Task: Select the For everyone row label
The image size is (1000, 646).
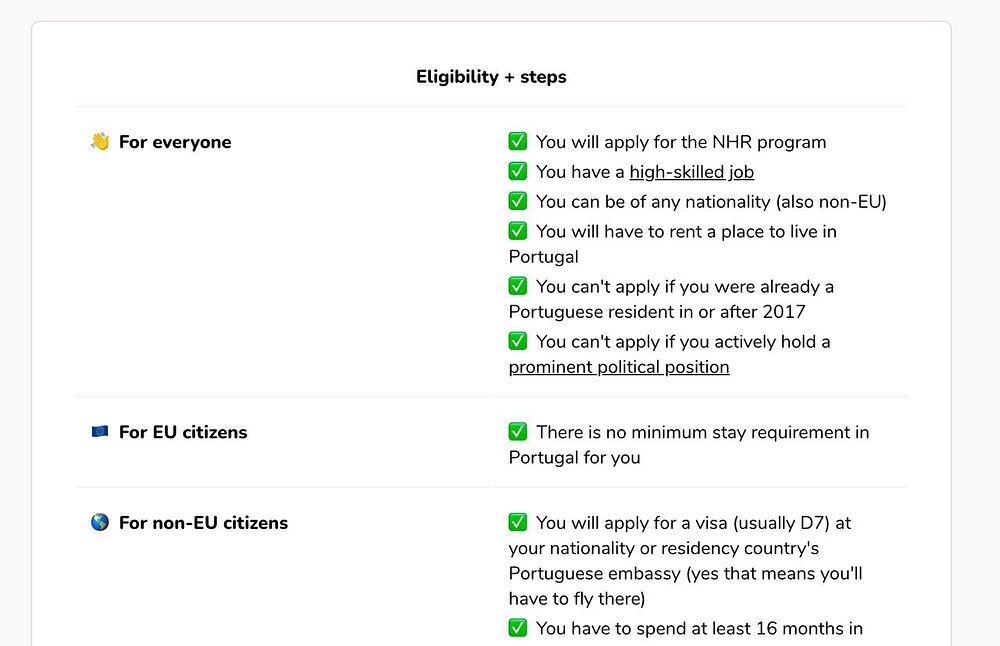Action: click(175, 142)
